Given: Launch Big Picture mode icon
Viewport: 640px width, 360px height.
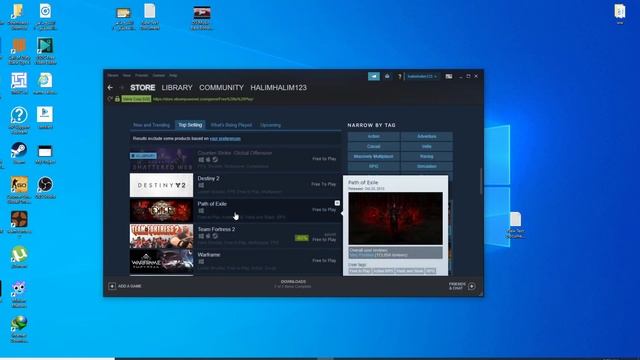Looking at the screenshot, I should coord(449,76).
